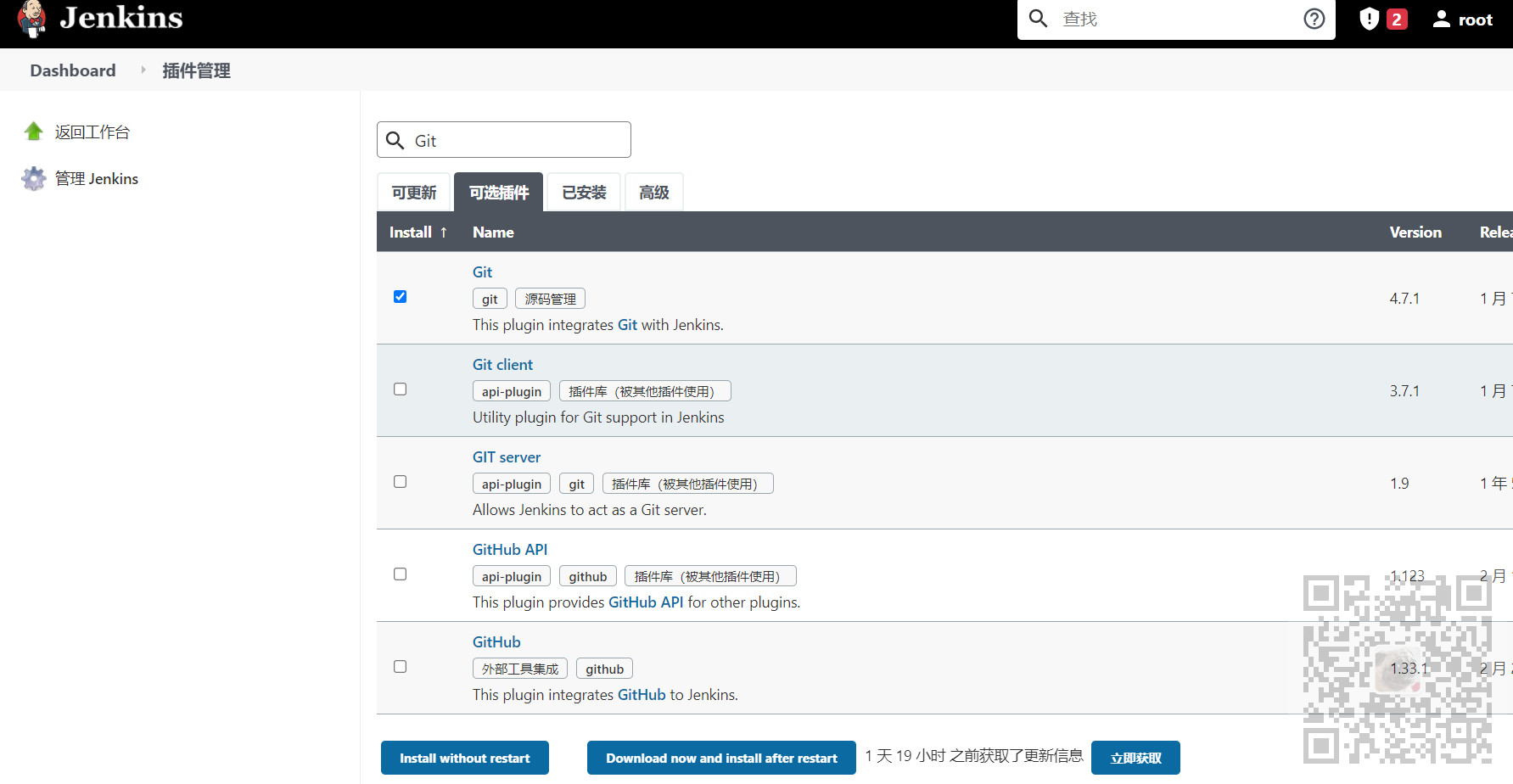Click api-plugin tag on Git client row
Screen dimensions: 1513x784
pos(512,391)
